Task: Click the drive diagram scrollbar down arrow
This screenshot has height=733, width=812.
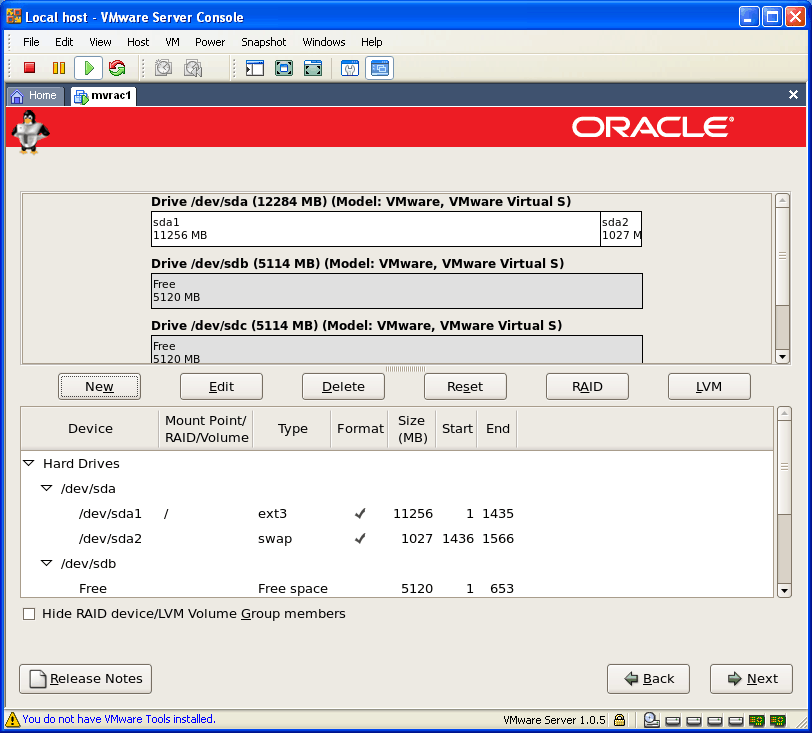Action: coord(783,357)
